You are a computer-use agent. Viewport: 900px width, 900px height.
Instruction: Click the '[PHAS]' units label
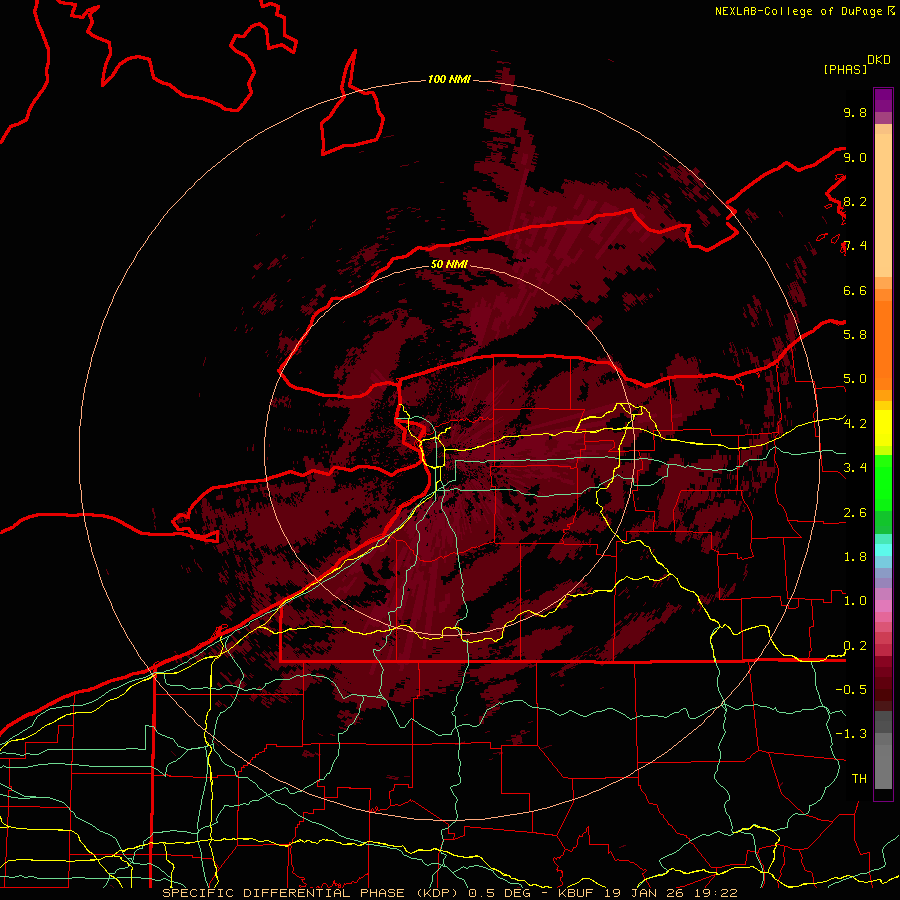point(845,69)
